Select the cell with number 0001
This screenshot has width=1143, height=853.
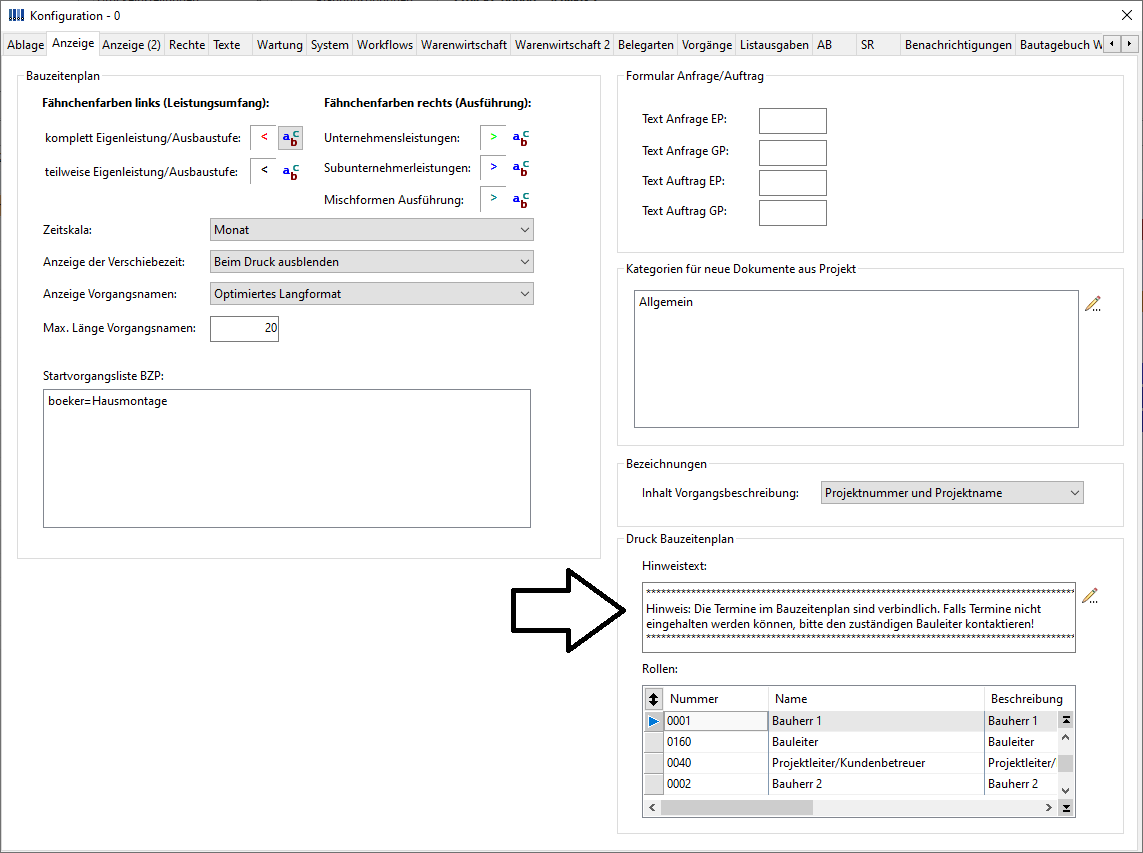(716, 721)
